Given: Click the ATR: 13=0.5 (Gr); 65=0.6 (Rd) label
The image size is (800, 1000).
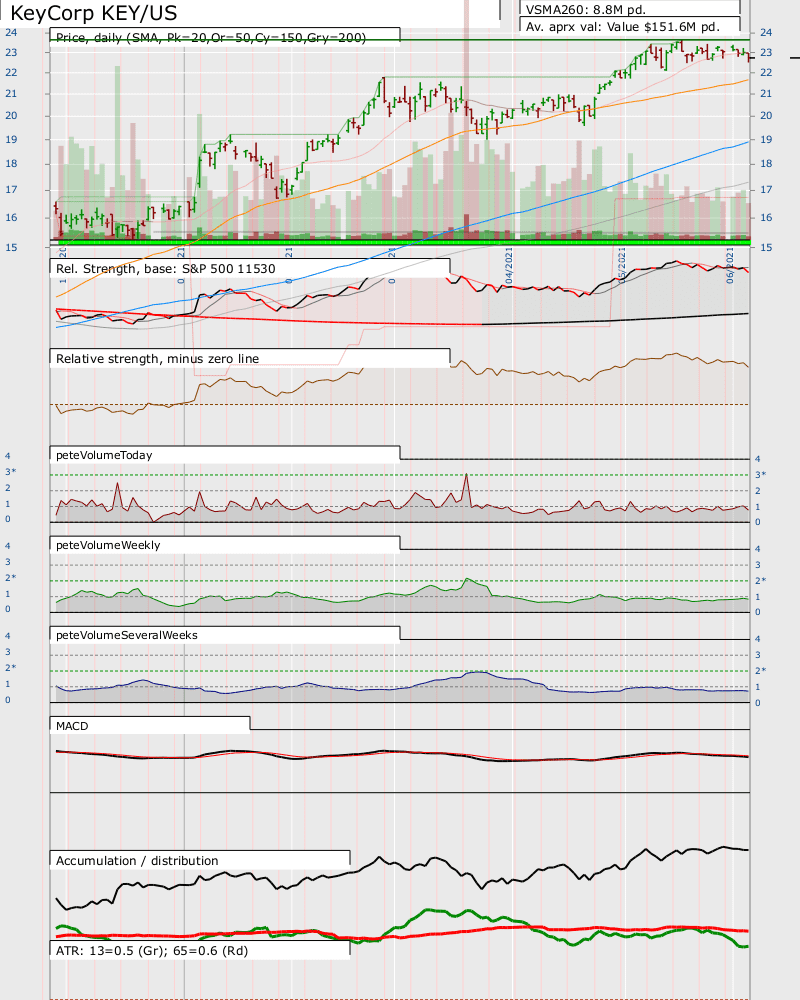Looking at the screenshot, I should pos(152,950).
